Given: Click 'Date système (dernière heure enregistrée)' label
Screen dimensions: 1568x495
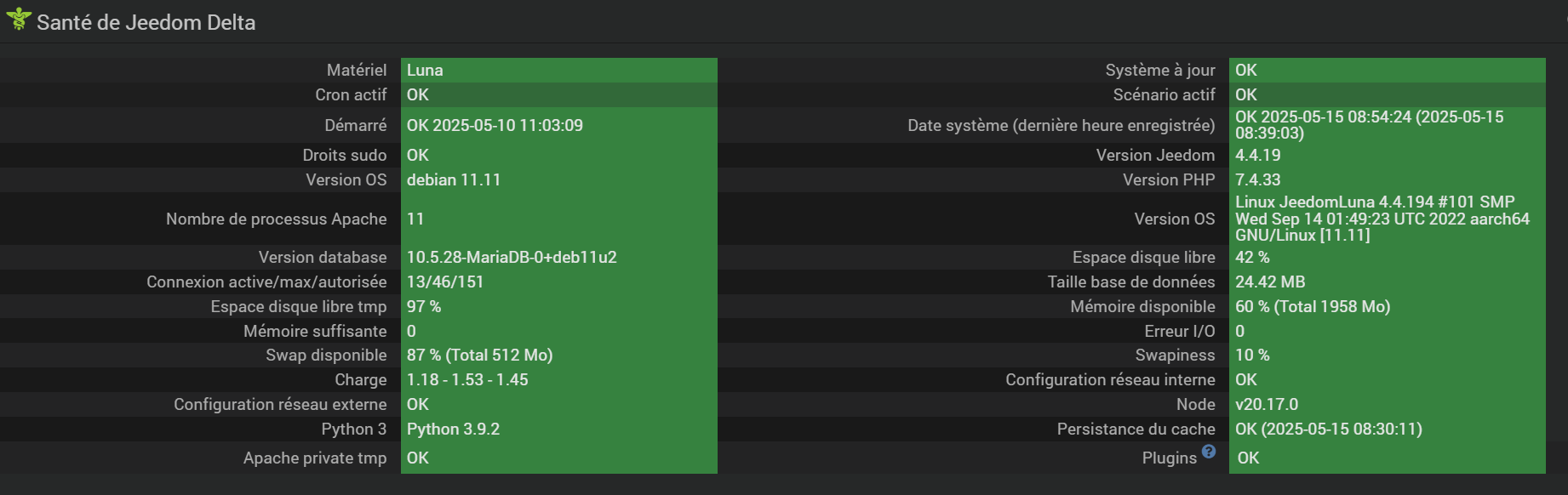Looking at the screenshot, I should coord(1062,125).
